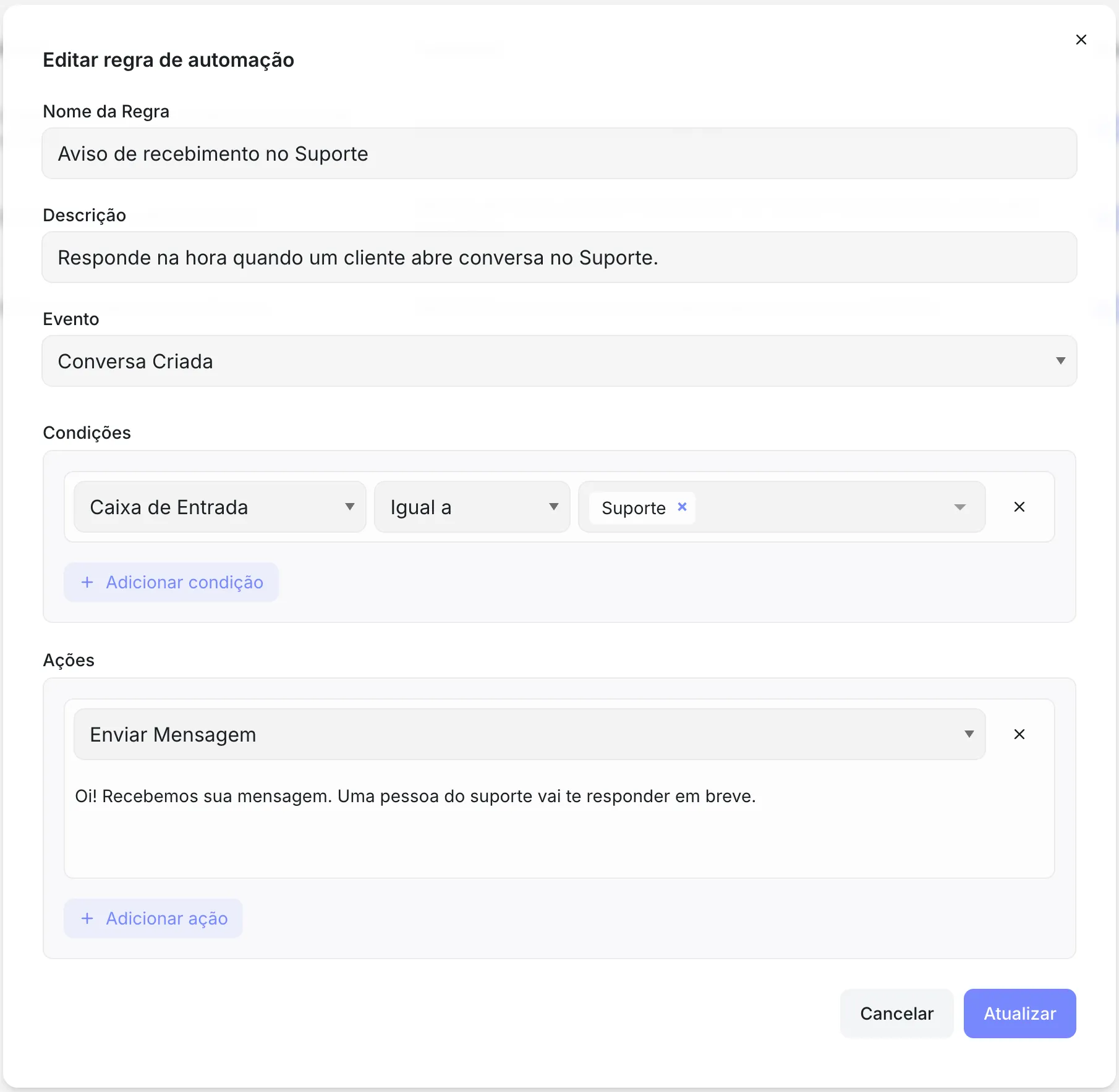1119x1092 pixels.
Task: Click the Cancelar button
Action: [x=896, y=1014]
